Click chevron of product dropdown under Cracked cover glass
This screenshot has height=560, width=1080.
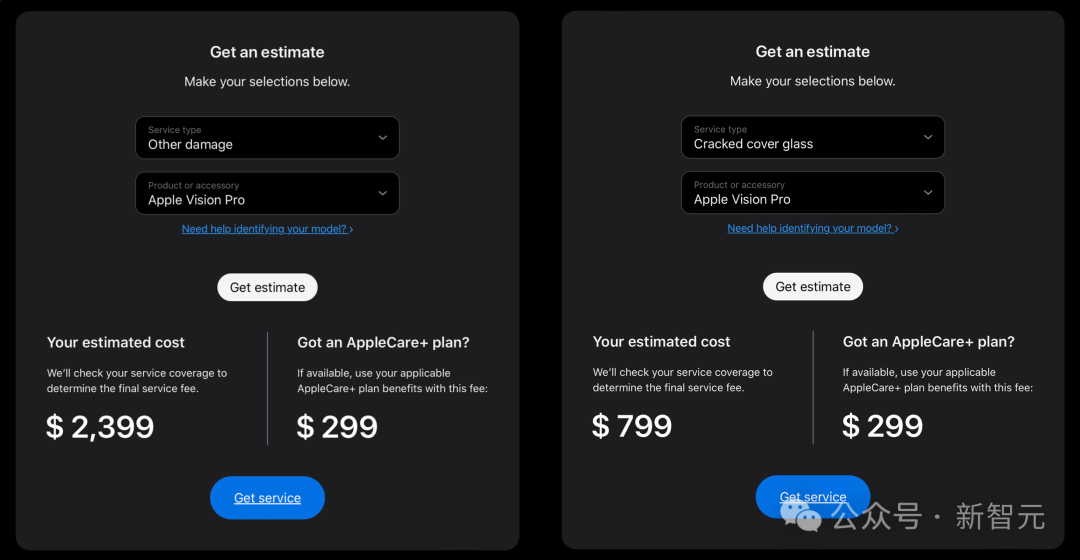[928, 193]
